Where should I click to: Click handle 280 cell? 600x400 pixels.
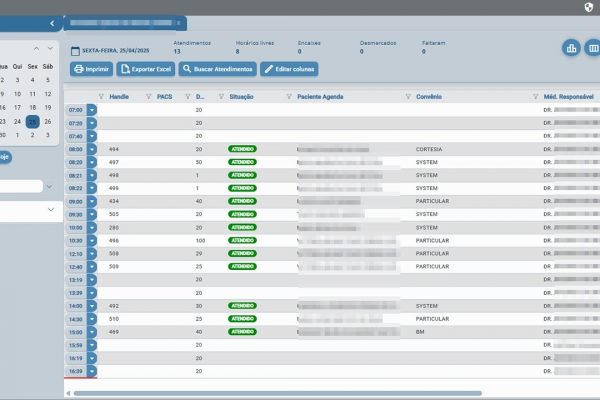click(114, 227)
